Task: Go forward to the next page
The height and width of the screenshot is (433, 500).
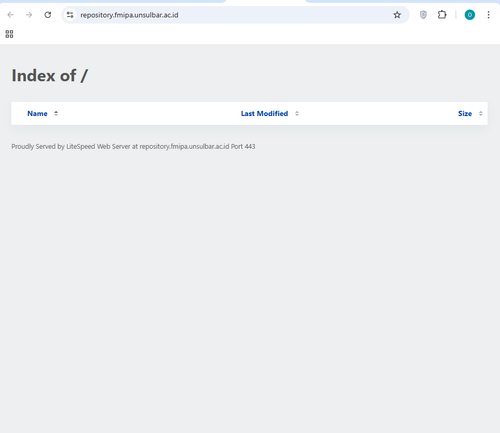Action: coord(29,15)
